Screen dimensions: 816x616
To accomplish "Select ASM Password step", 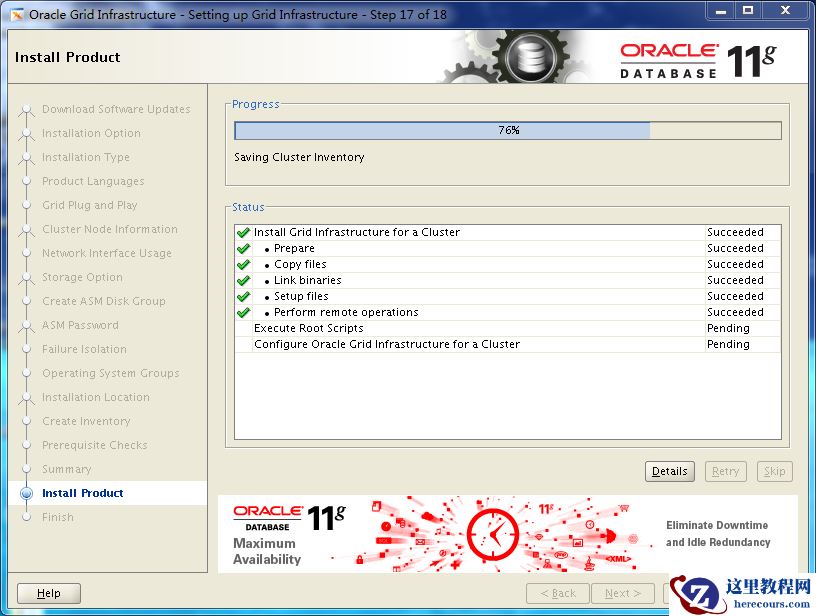I will [80, 325].
